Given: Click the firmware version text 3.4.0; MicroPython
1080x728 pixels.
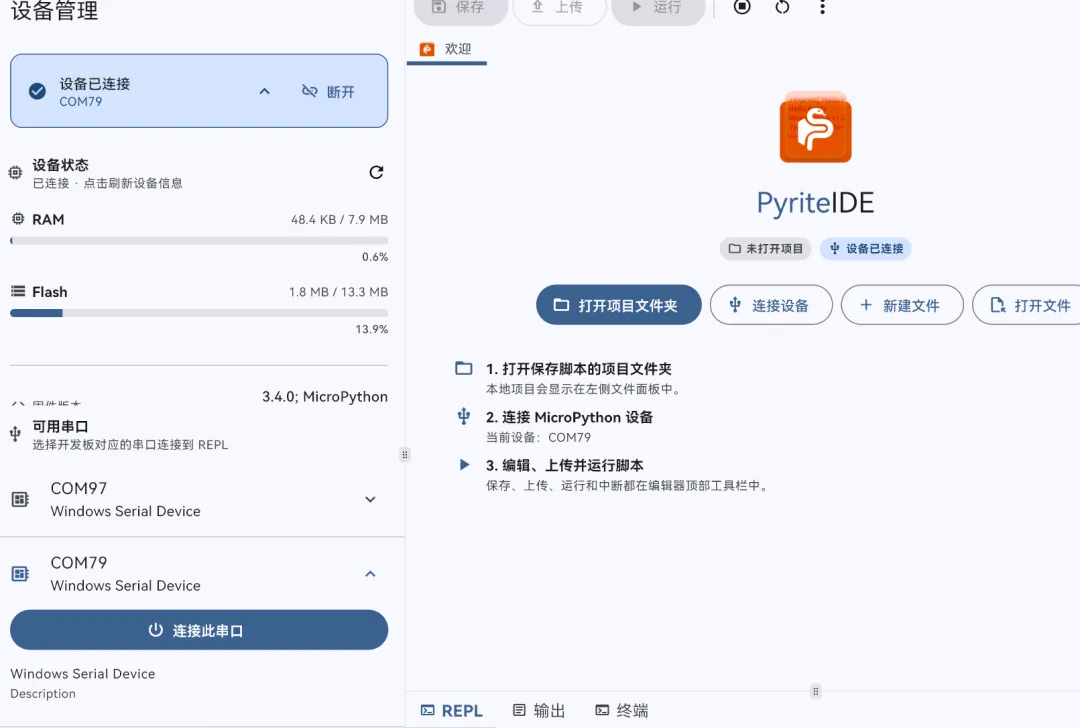Looking at the screenshot, I should click(324, 397).
